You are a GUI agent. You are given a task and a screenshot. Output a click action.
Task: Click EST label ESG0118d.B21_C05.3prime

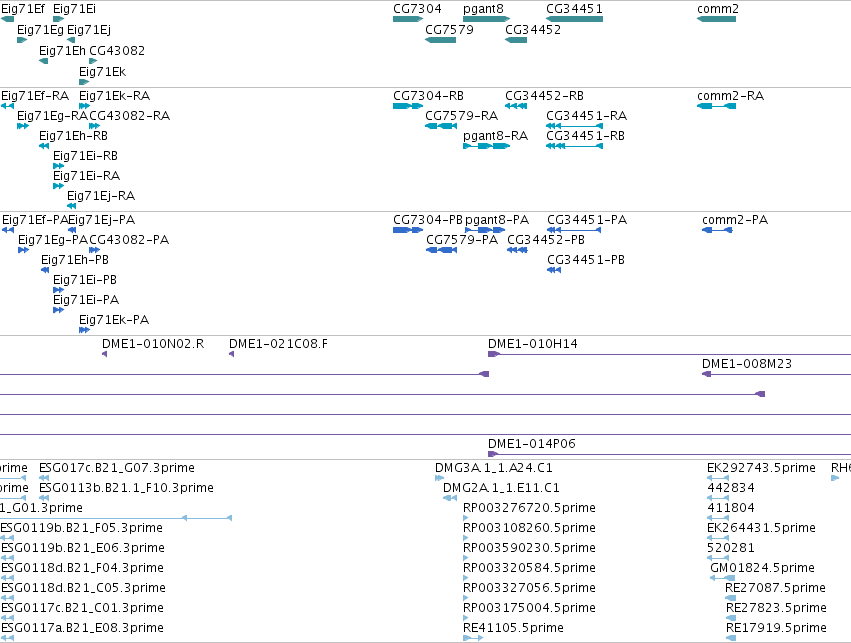83,588
